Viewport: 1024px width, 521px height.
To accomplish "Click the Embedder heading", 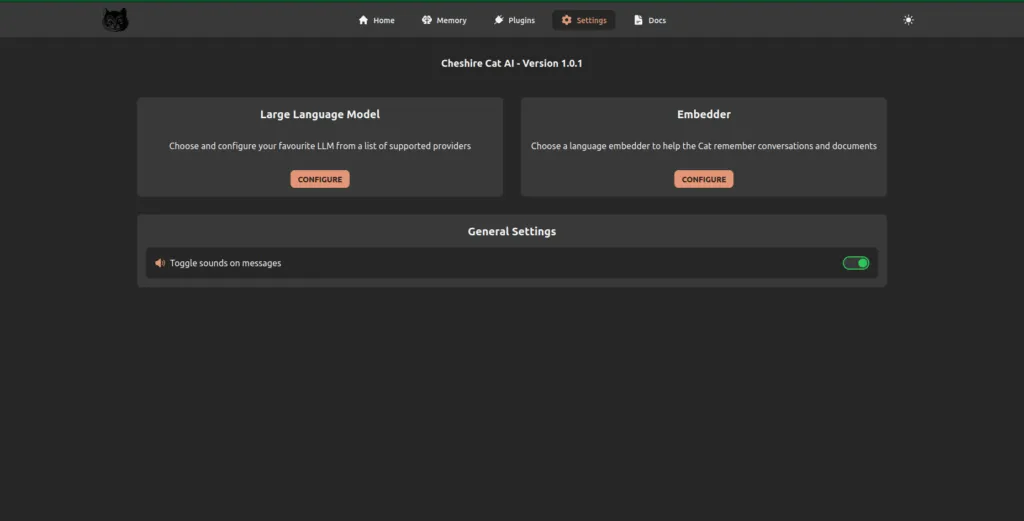I will point(704,114).
